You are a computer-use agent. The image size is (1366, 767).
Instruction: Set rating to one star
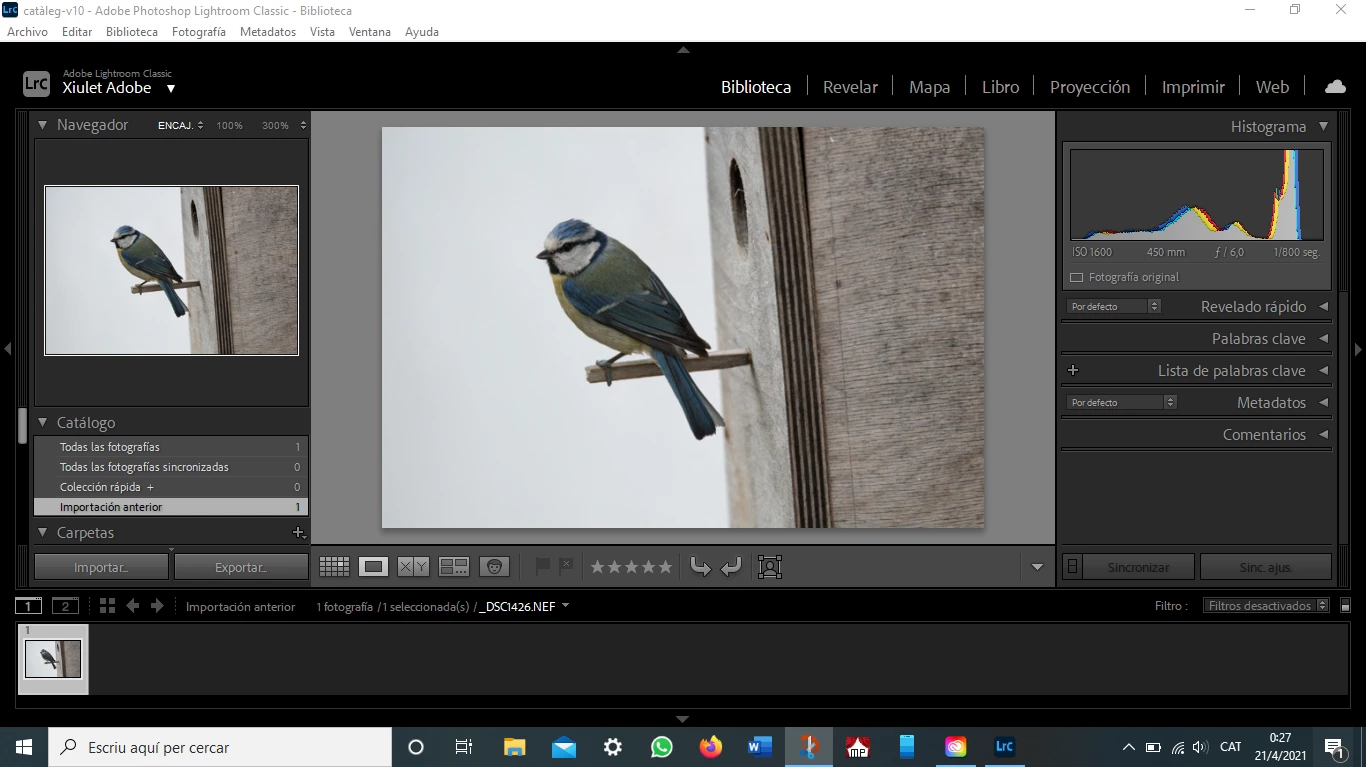tap(597, 567)
